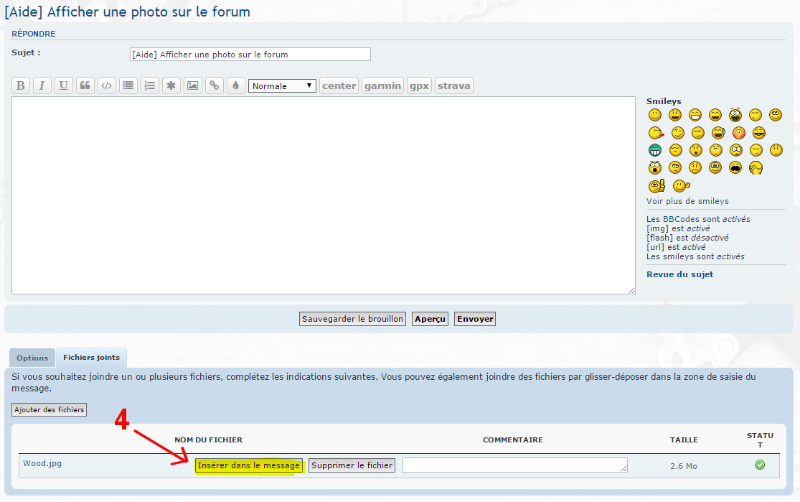Click the file comment text box
The height and width of the screenshot is (502, 800).
tap(515, 465)
